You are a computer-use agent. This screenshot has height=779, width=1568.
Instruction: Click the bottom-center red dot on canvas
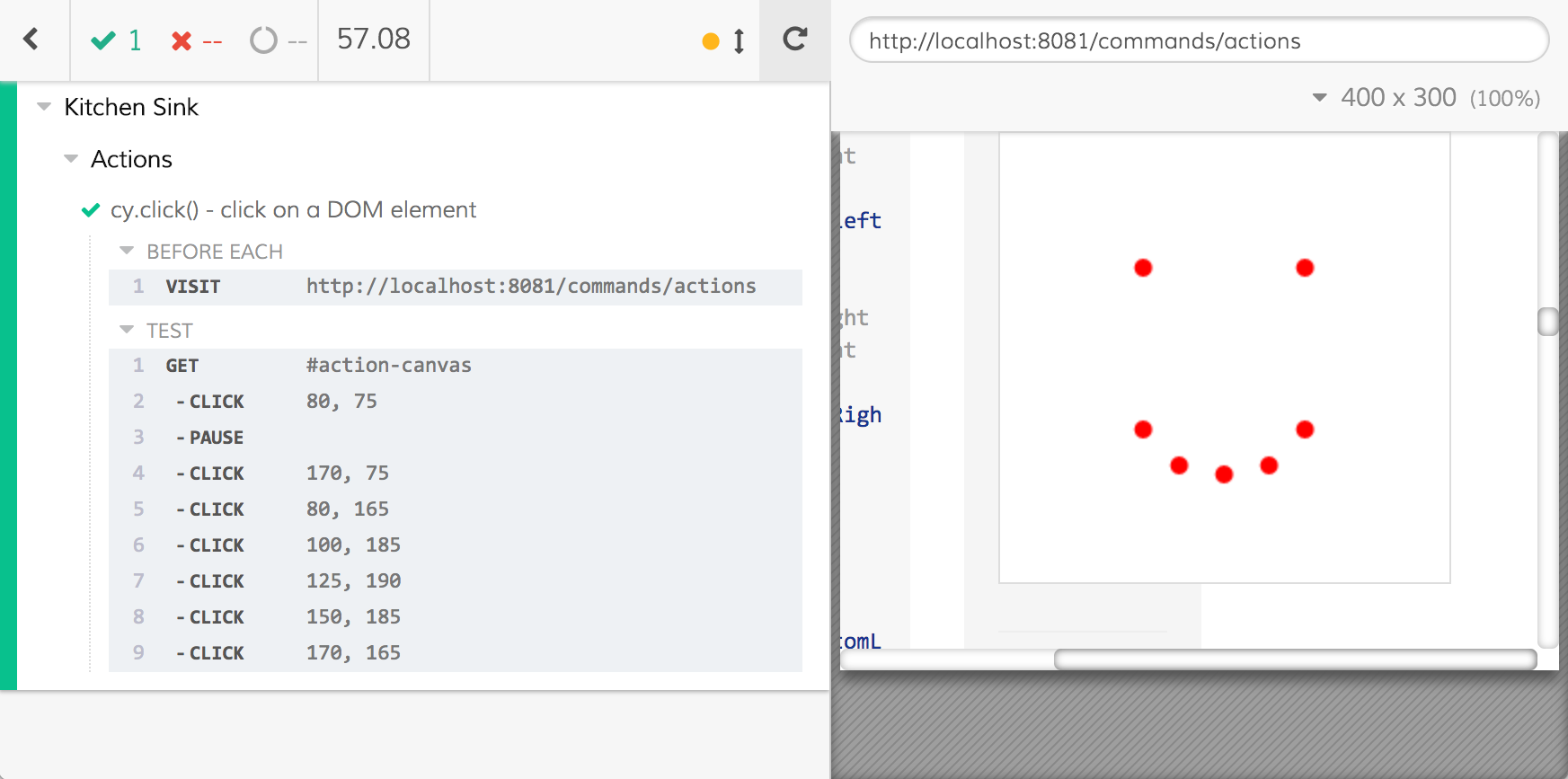pos(1224,474)
